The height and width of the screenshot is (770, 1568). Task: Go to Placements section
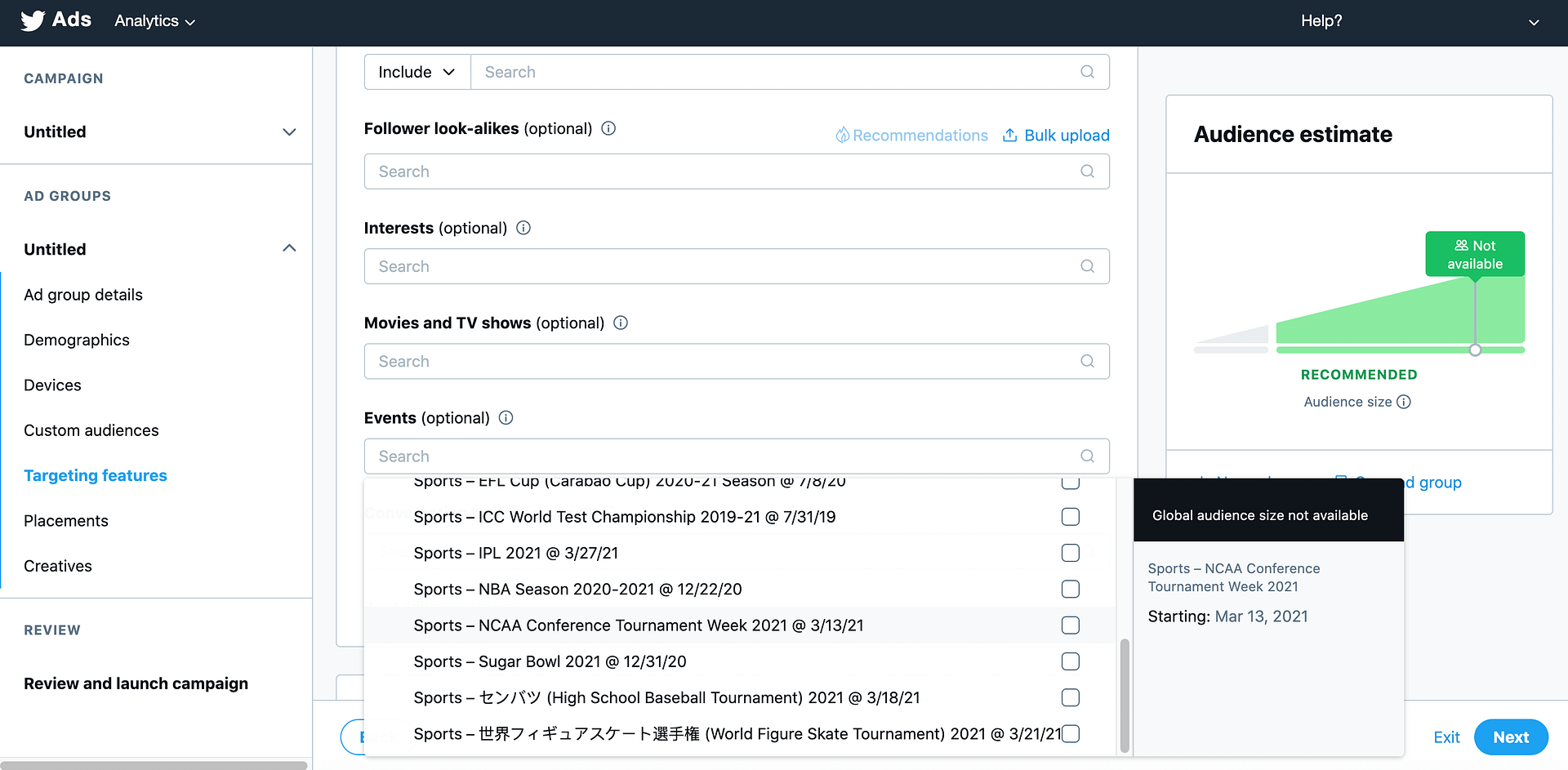click(x=66, y=521)
